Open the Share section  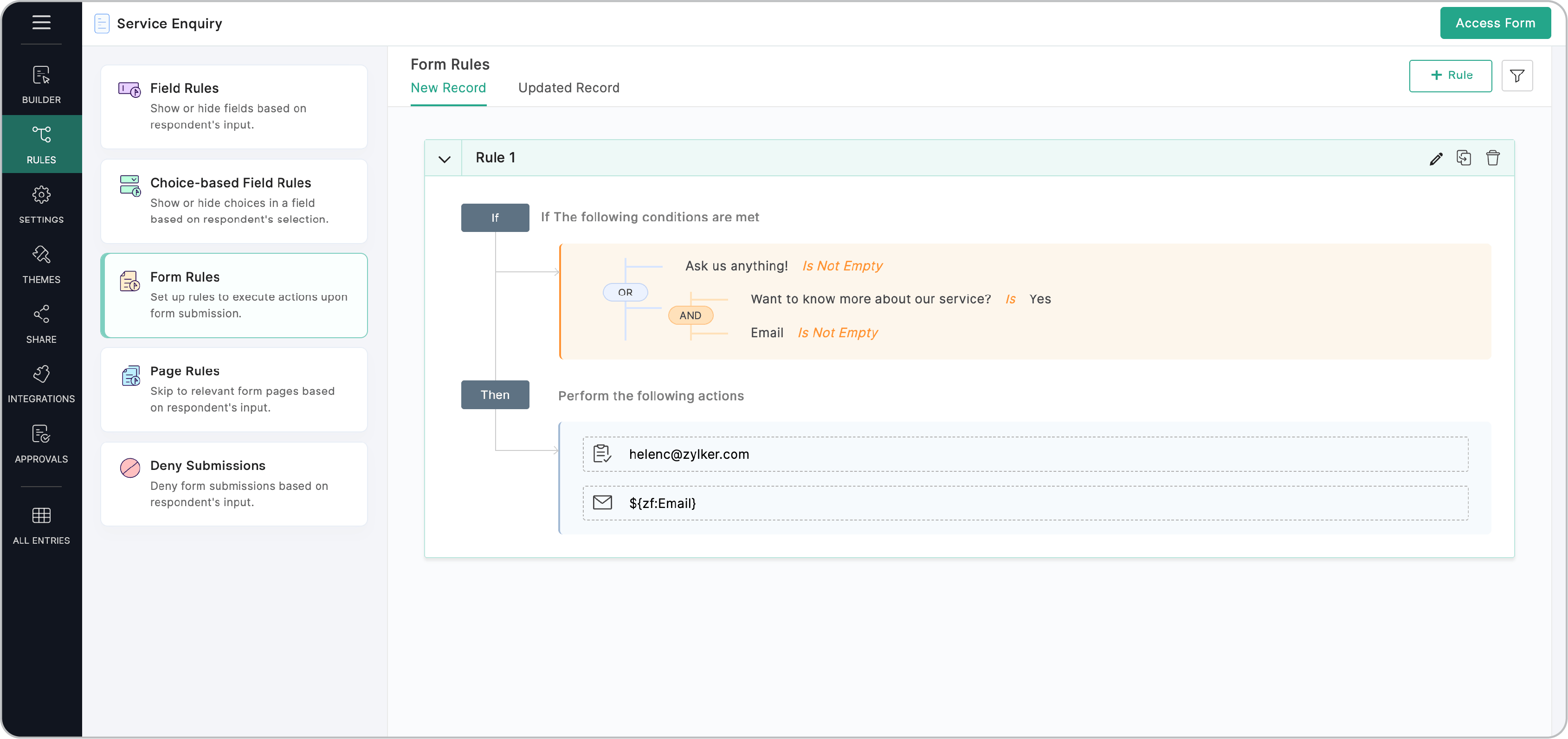(x=41, y=324)
